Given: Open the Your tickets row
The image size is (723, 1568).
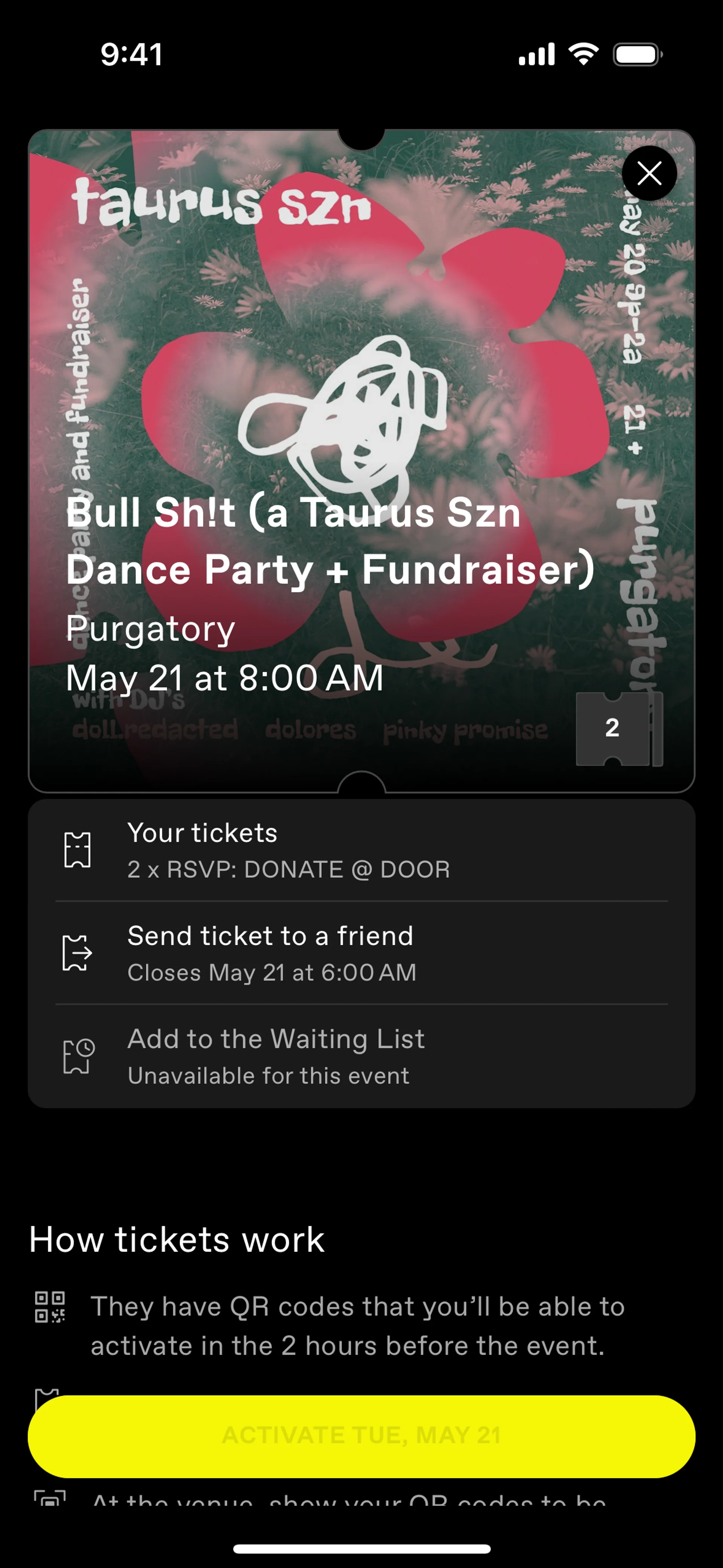Looking at the screenshot, I should click(x=361, y=850).
